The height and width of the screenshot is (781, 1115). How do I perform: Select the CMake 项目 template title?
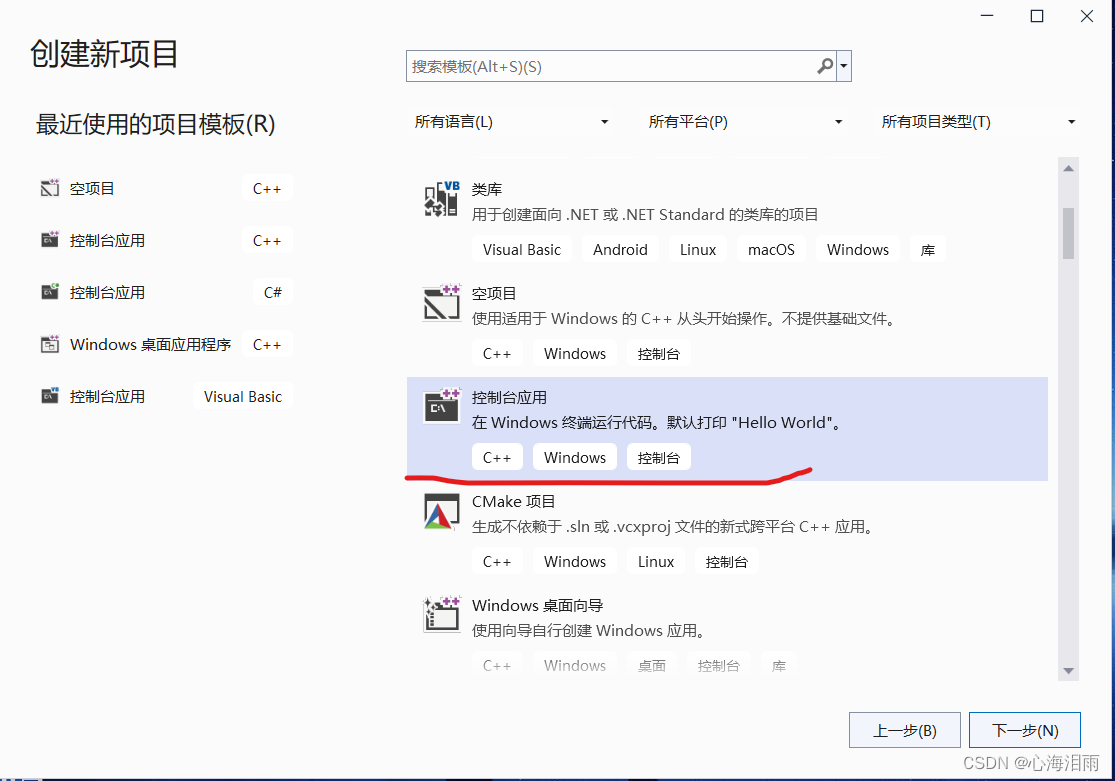[513, 501]
